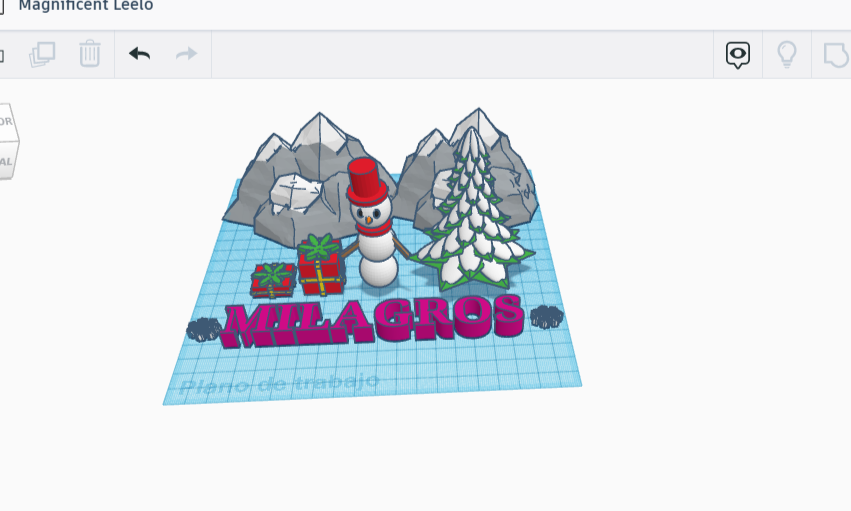
Task: Select the snowman with red top hat
Action: click(374, 222)
